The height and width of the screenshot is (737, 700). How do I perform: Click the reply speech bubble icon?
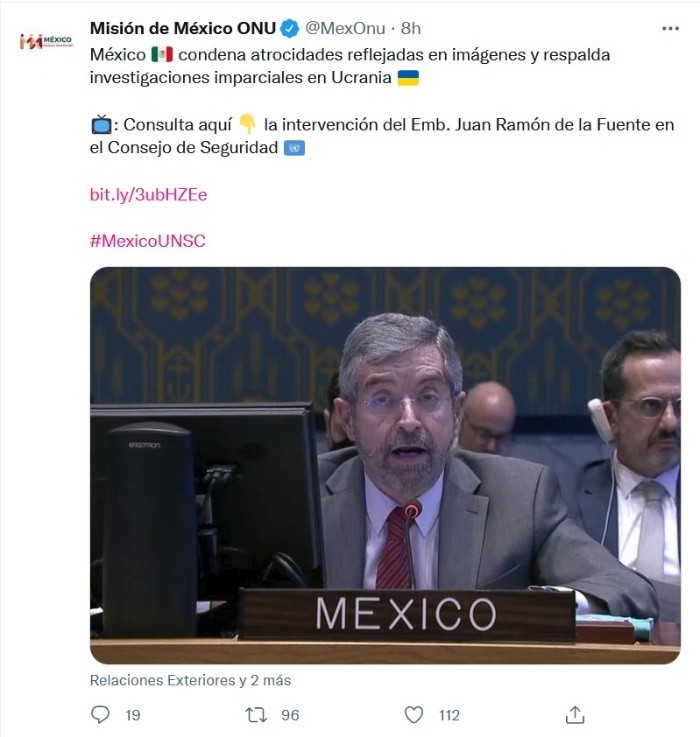pyautogui.click(x=100, y=714)
